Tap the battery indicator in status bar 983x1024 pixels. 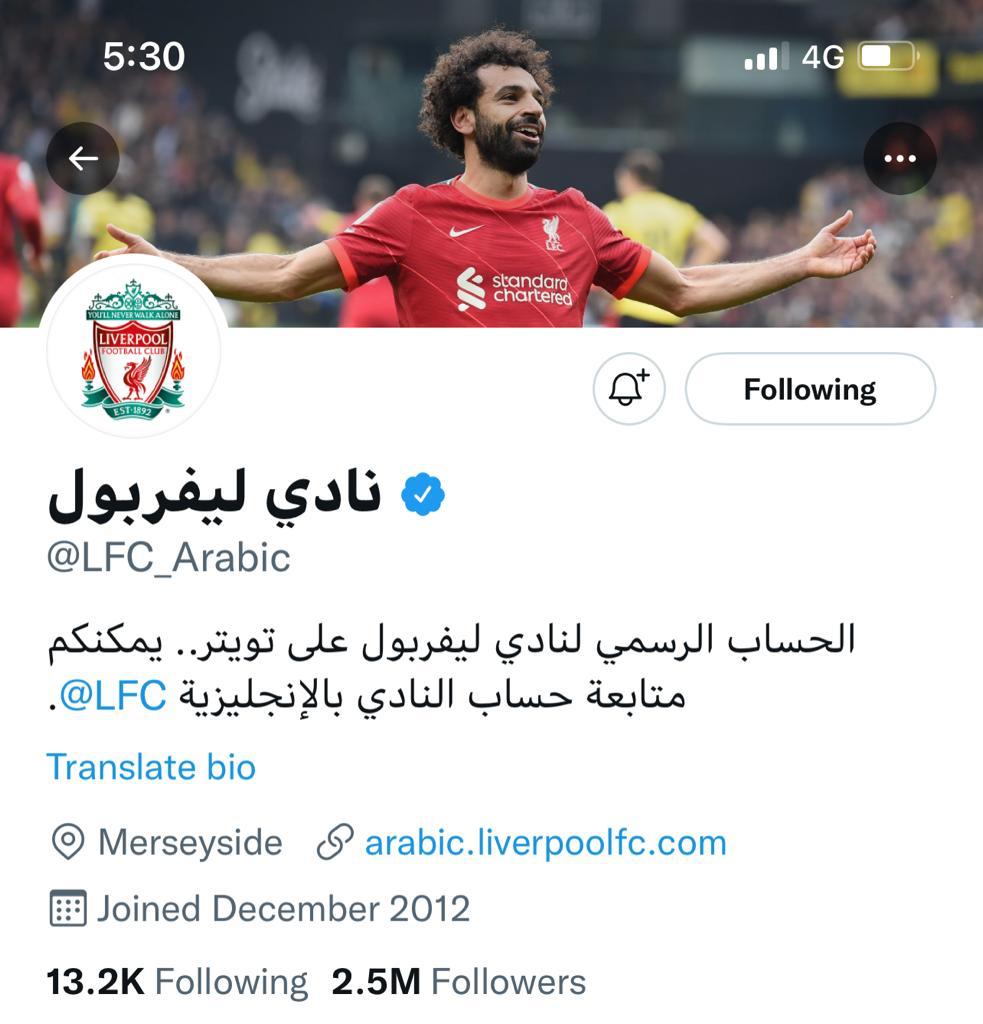(x=888, y=56)
